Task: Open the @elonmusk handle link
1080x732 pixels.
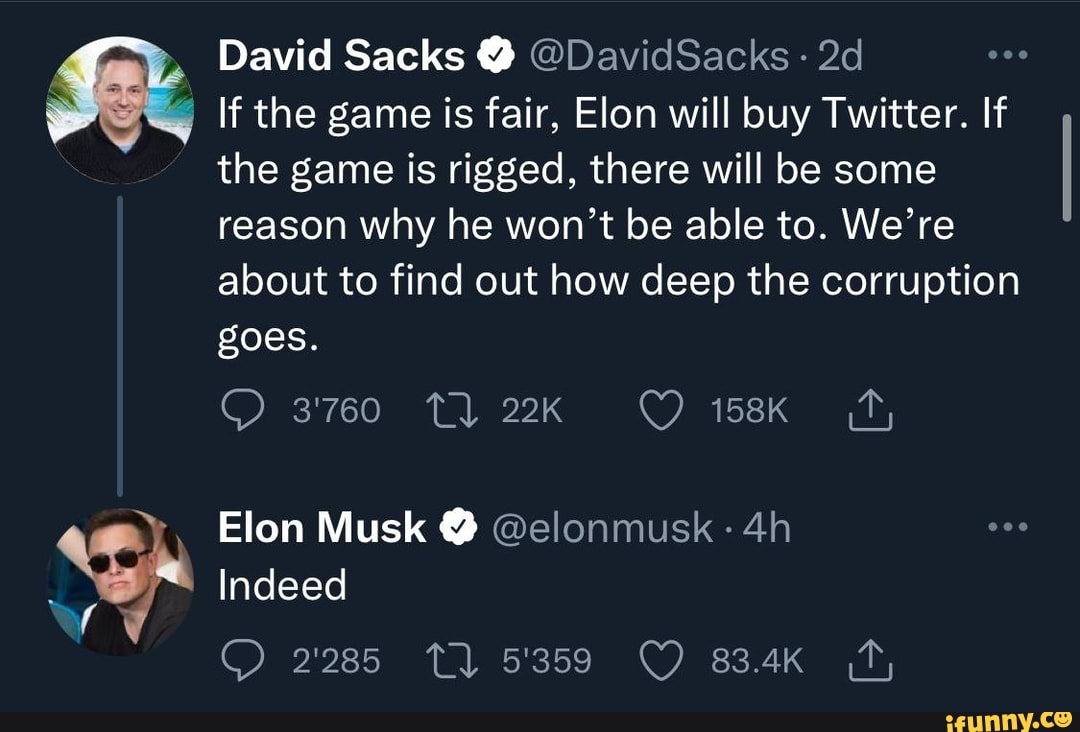Action: 602,528
